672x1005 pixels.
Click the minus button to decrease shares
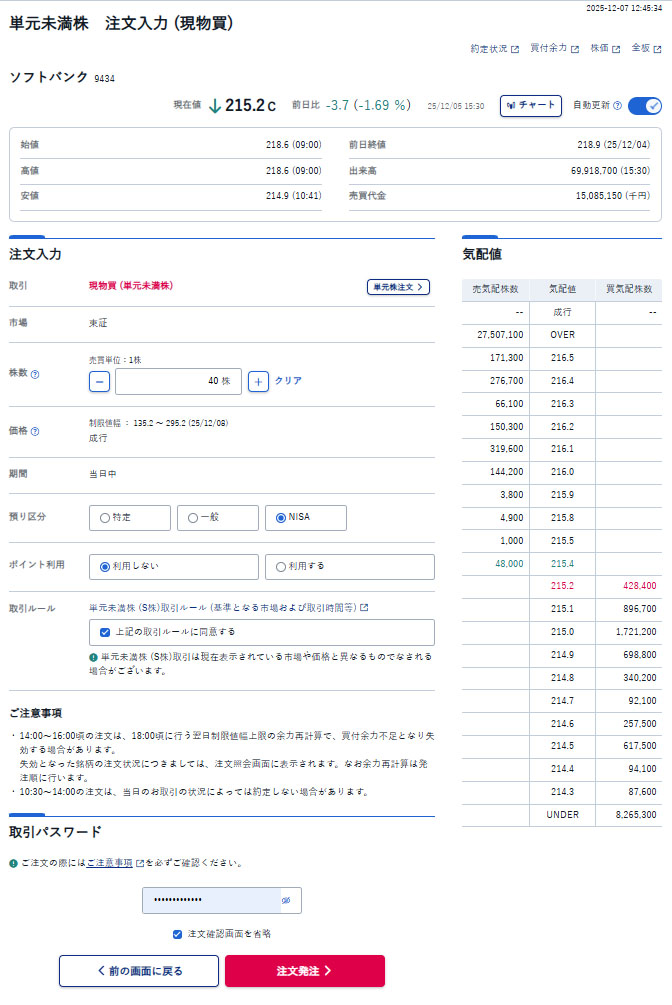[x=99, y=381]
